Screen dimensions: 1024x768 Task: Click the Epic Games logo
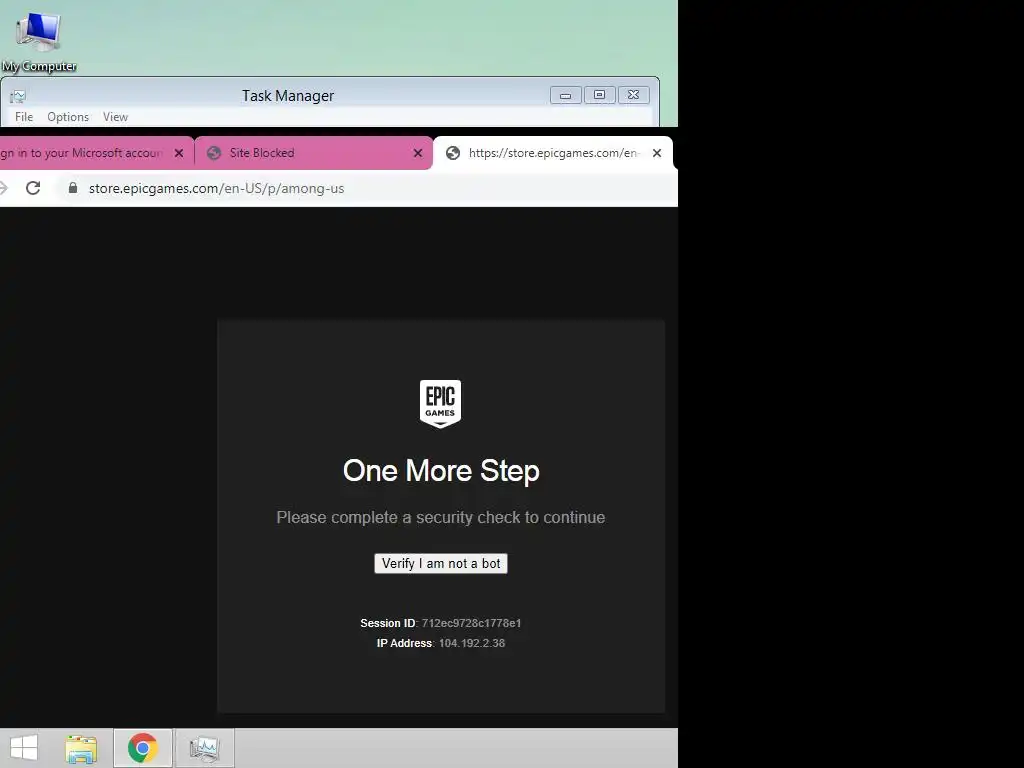440,404
